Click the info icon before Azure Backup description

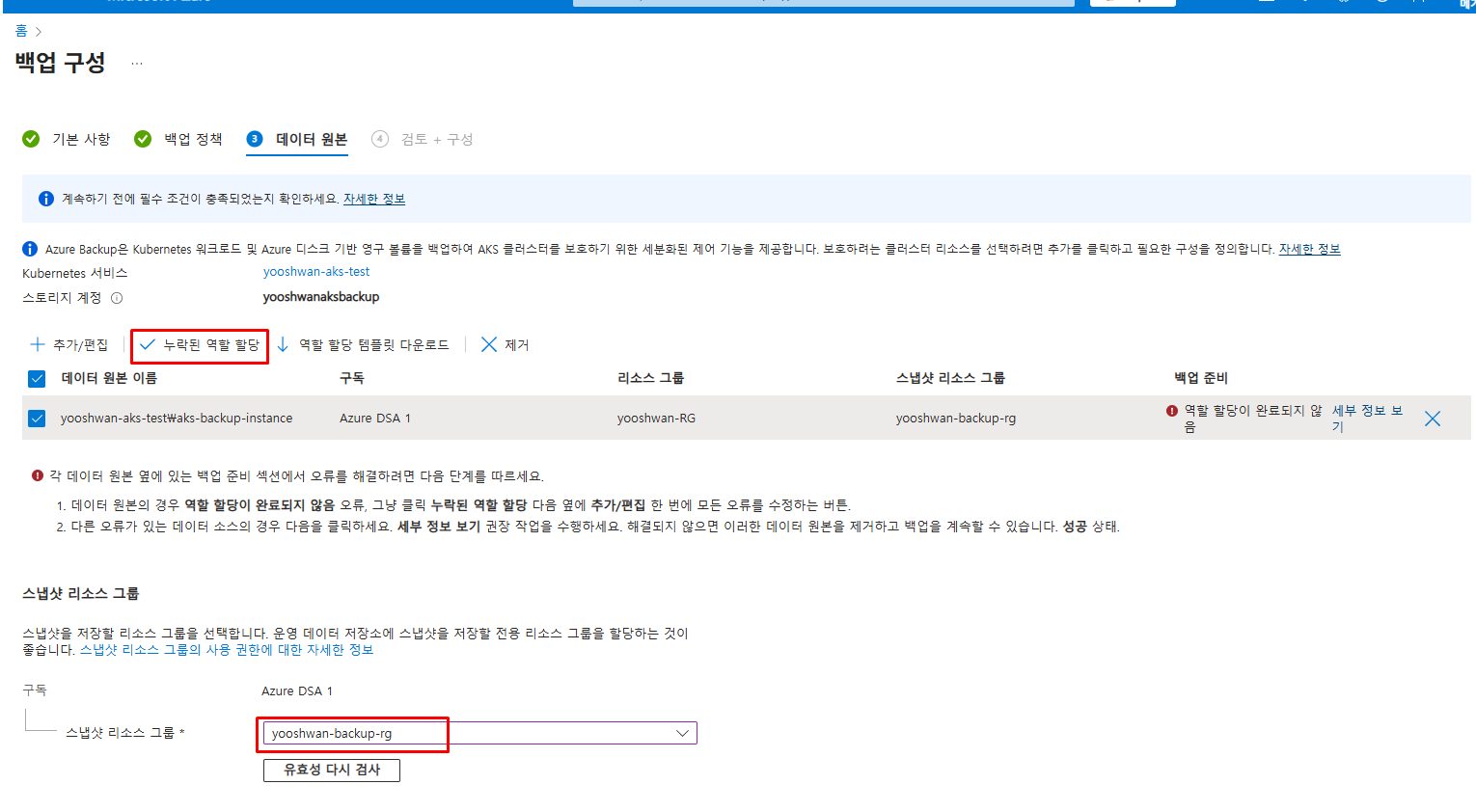pyautogui.click(x=30, y=249)
